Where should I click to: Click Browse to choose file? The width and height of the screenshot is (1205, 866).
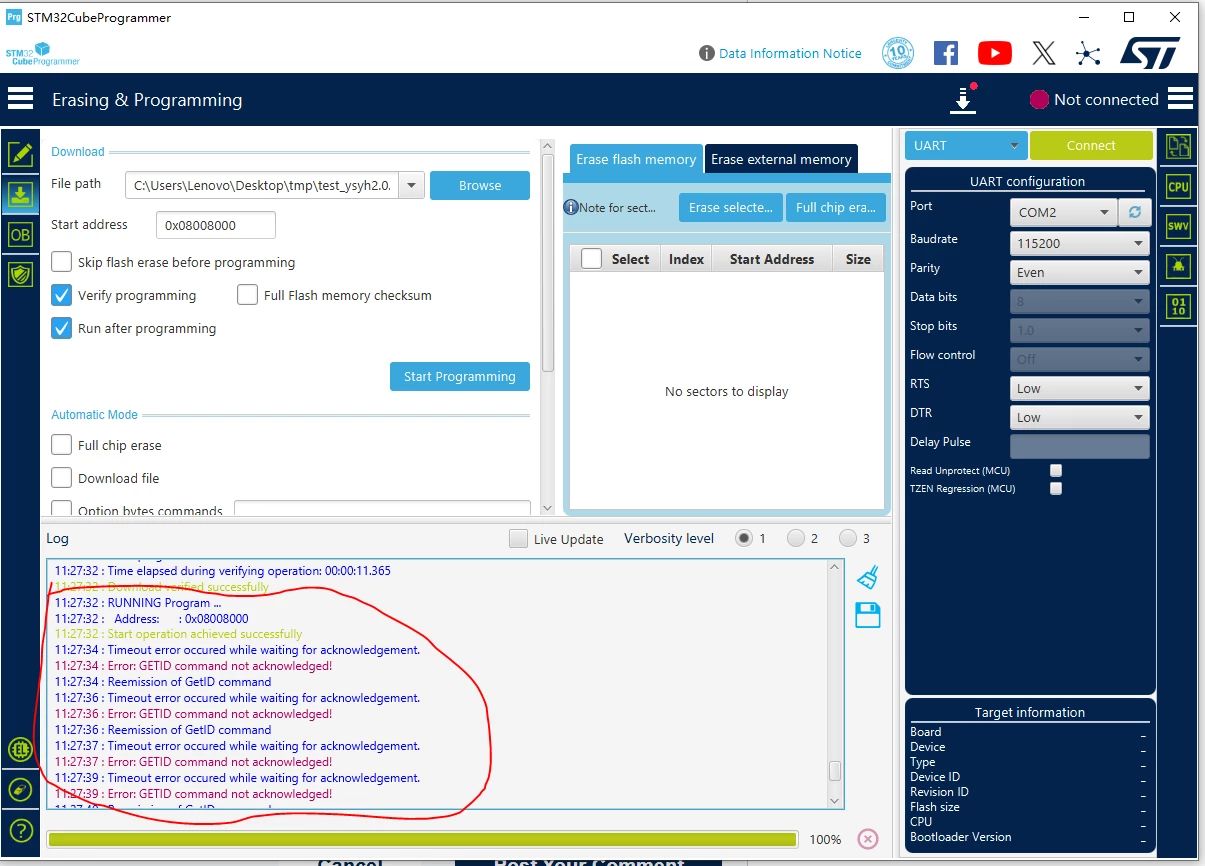tap(480, 185)
